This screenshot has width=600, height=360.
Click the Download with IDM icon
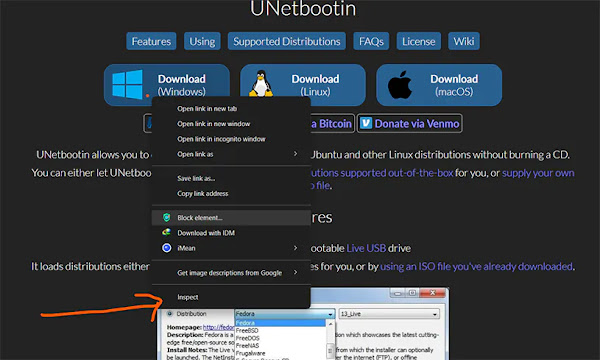point(166,232)
